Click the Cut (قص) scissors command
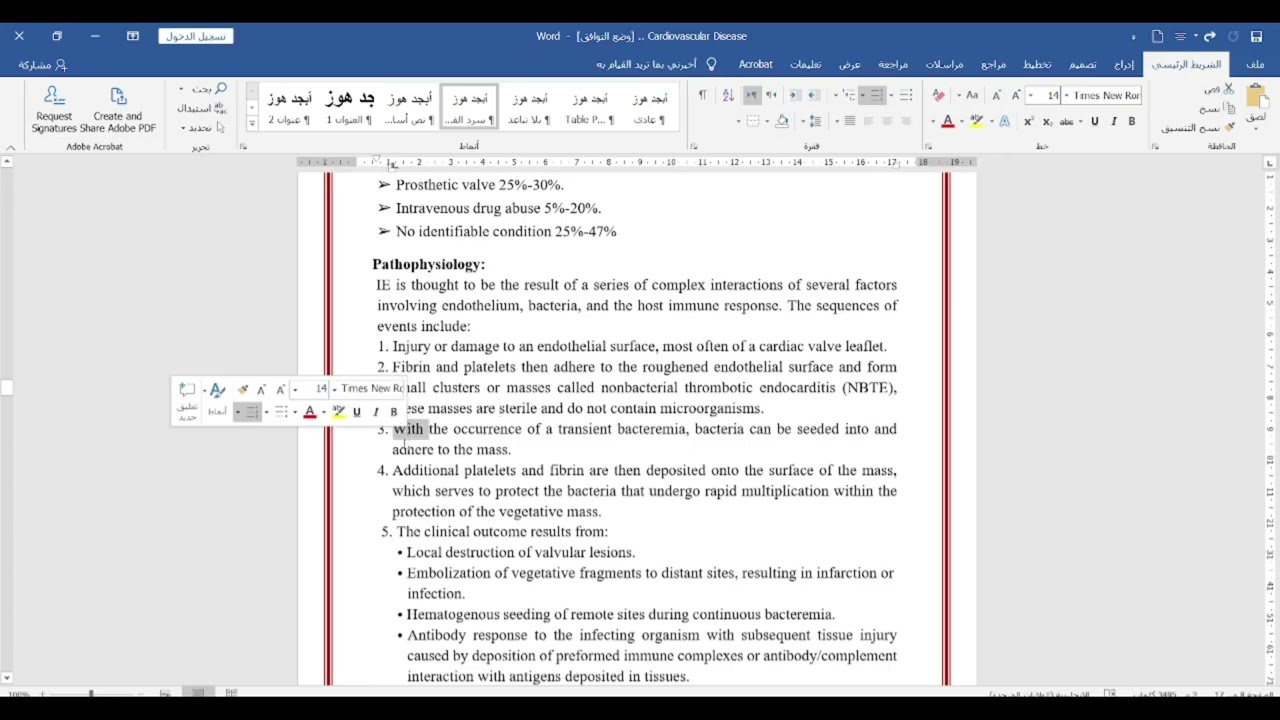The height and width of the screenshot is (720, 1280). [1220, 88]
